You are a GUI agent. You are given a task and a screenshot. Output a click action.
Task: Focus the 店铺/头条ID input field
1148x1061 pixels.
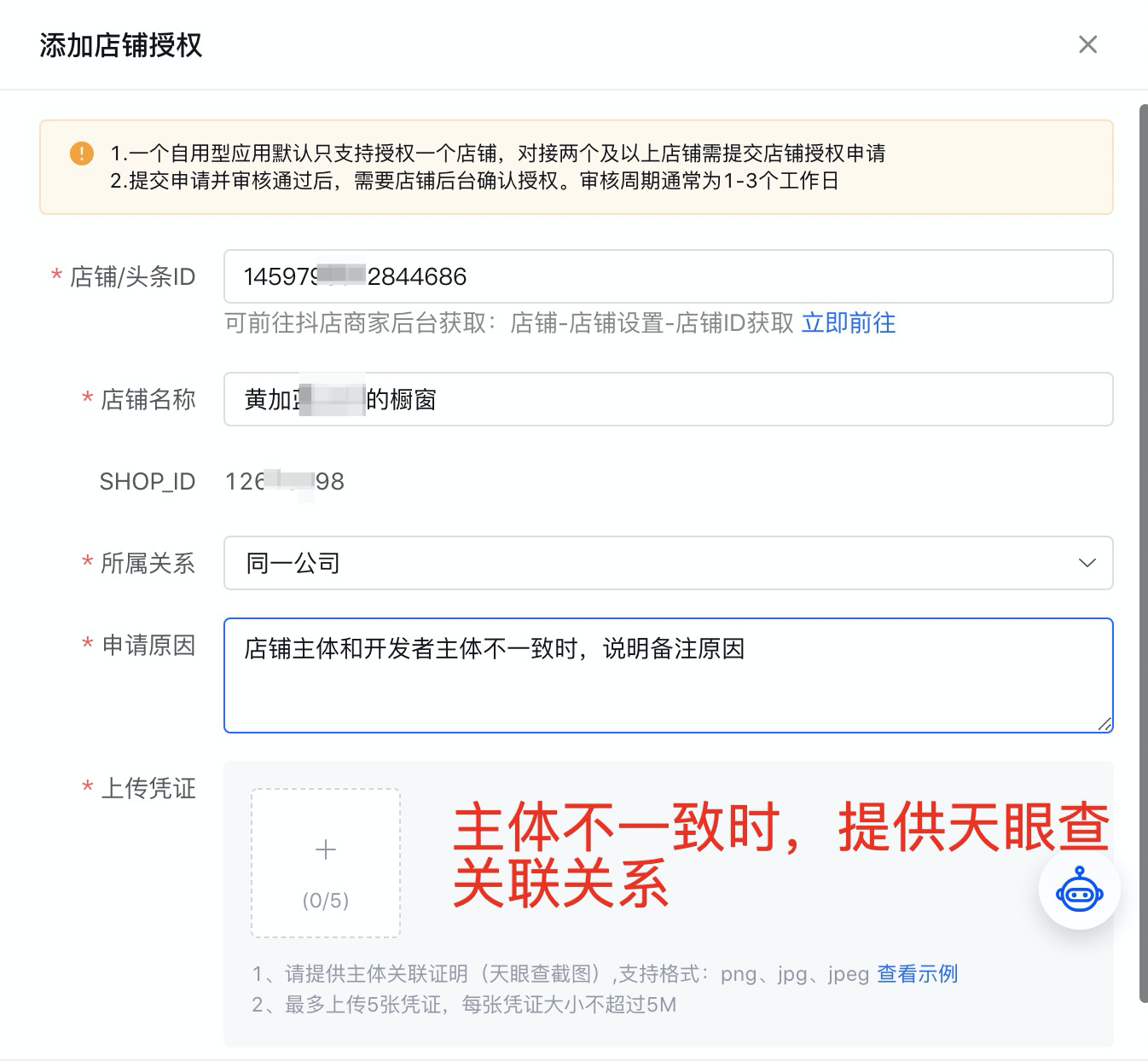pyautogui.click(x=668, y=276)
